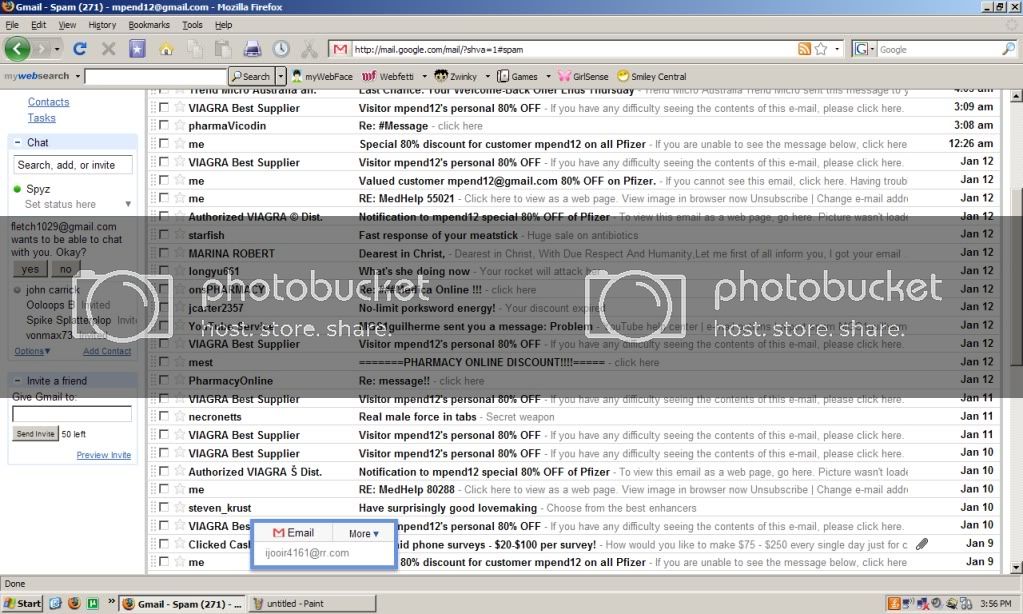Open the Edit menu
Viewport: 1023px width, 614px height.
click(x=38, y=25)
